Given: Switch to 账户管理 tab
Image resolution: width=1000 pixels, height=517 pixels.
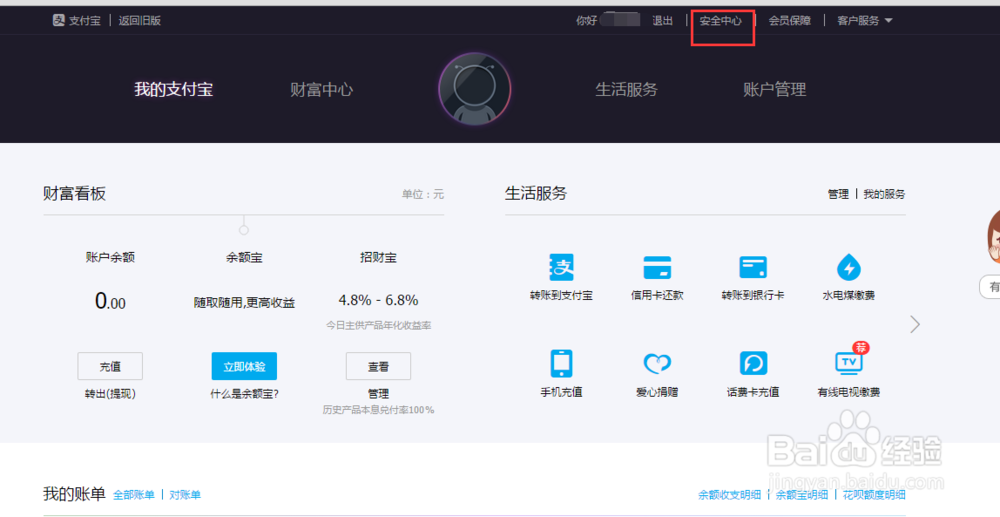Looking at the screenshot, I should tap(775, 89).
